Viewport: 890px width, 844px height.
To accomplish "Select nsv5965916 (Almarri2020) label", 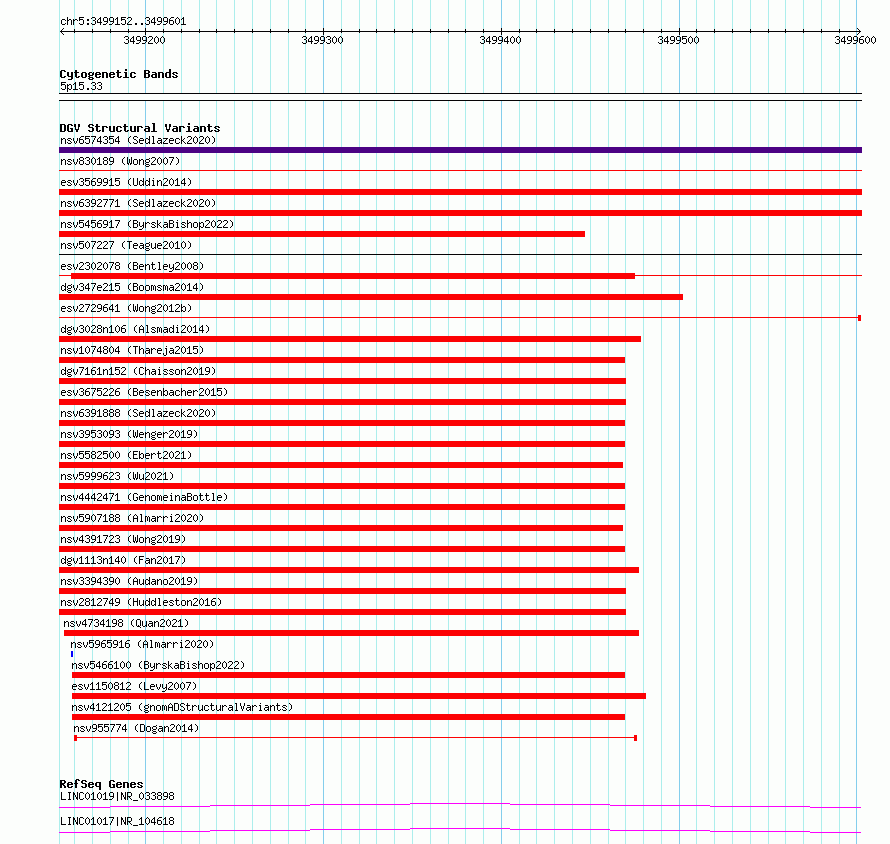I will (x=142, y=644).
